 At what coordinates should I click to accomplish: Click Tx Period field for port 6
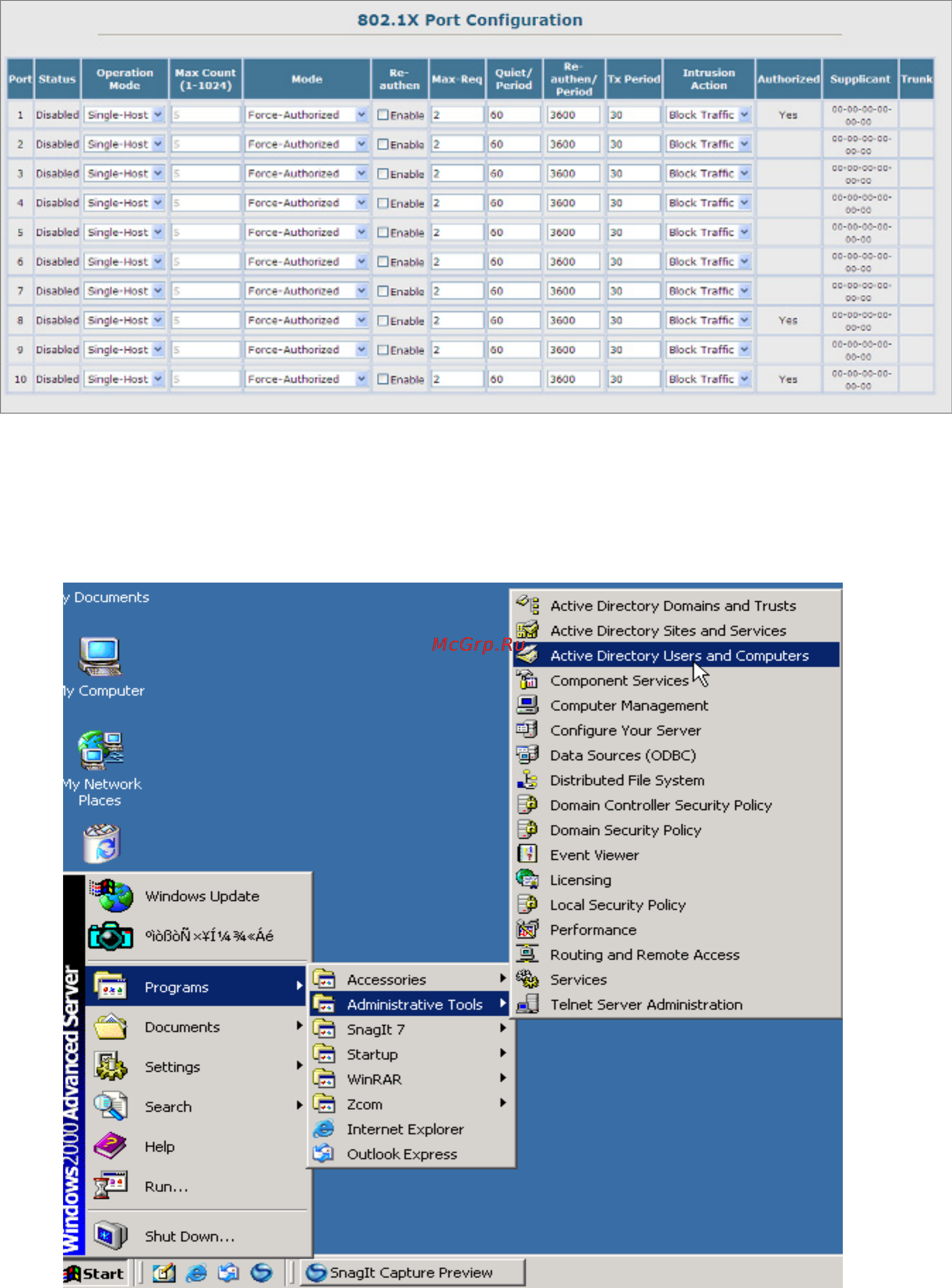tap(634, 262)
